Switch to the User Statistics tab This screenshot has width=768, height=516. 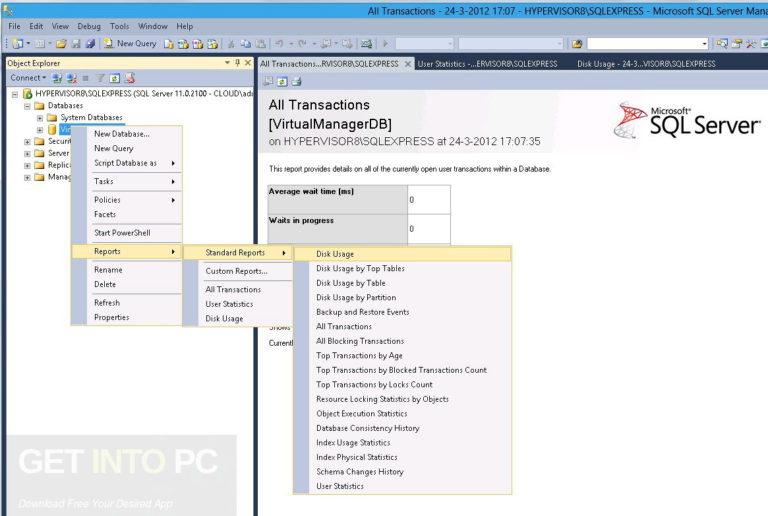point(487,64)
